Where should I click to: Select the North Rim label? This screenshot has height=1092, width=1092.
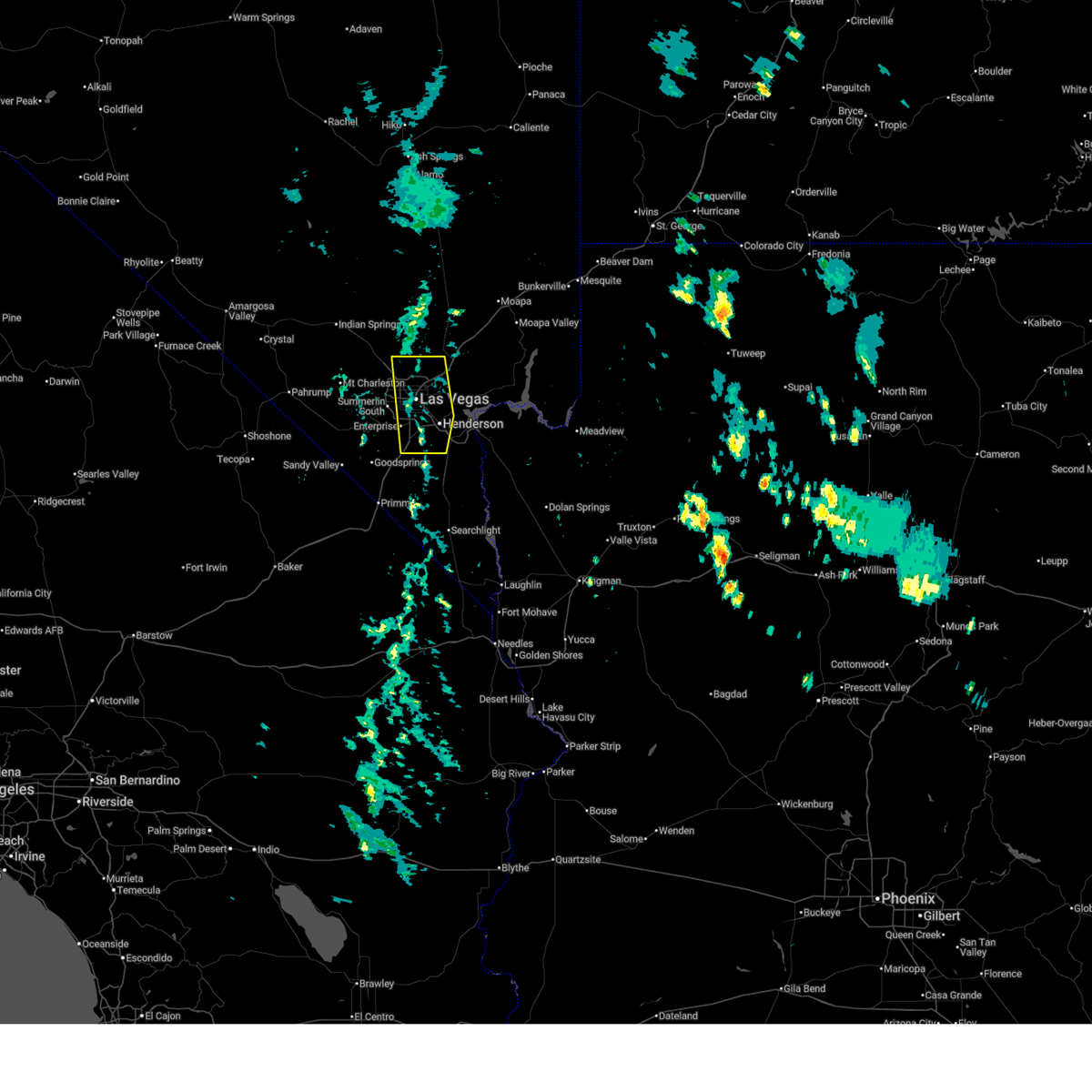pyautogui.click(x=904, y=391)
